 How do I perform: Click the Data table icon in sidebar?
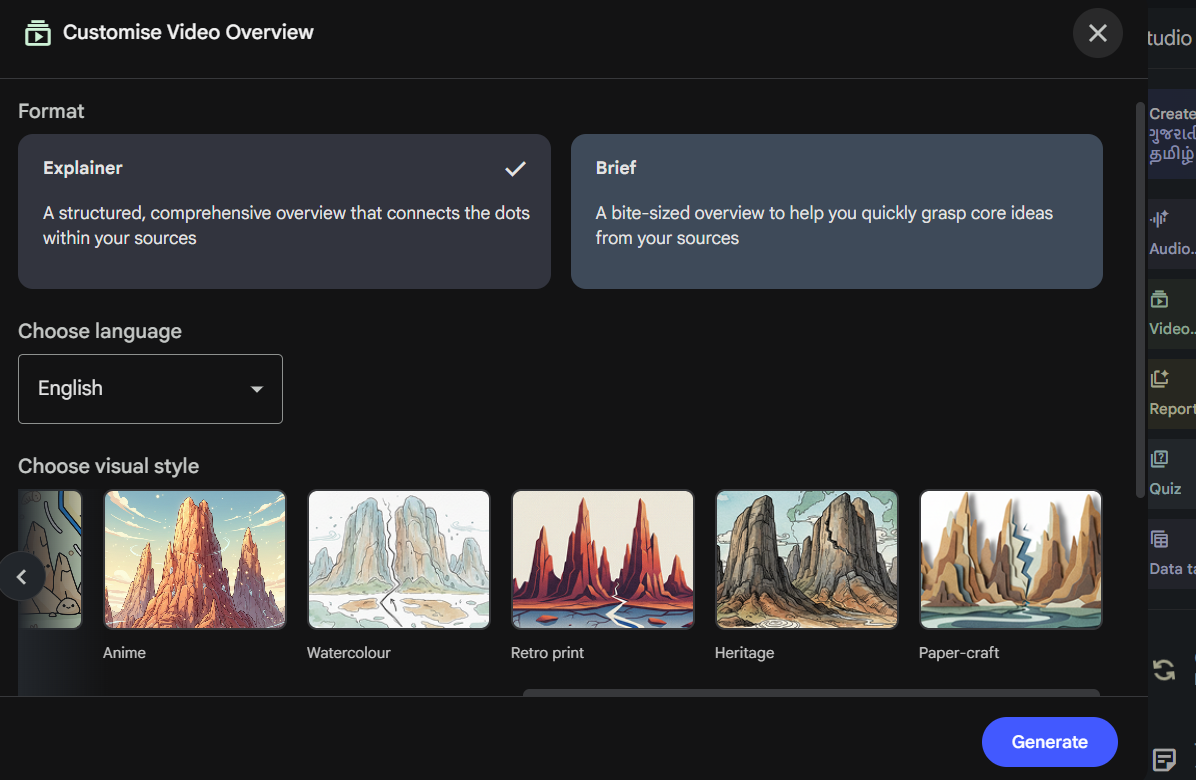tap(1159, 540)
